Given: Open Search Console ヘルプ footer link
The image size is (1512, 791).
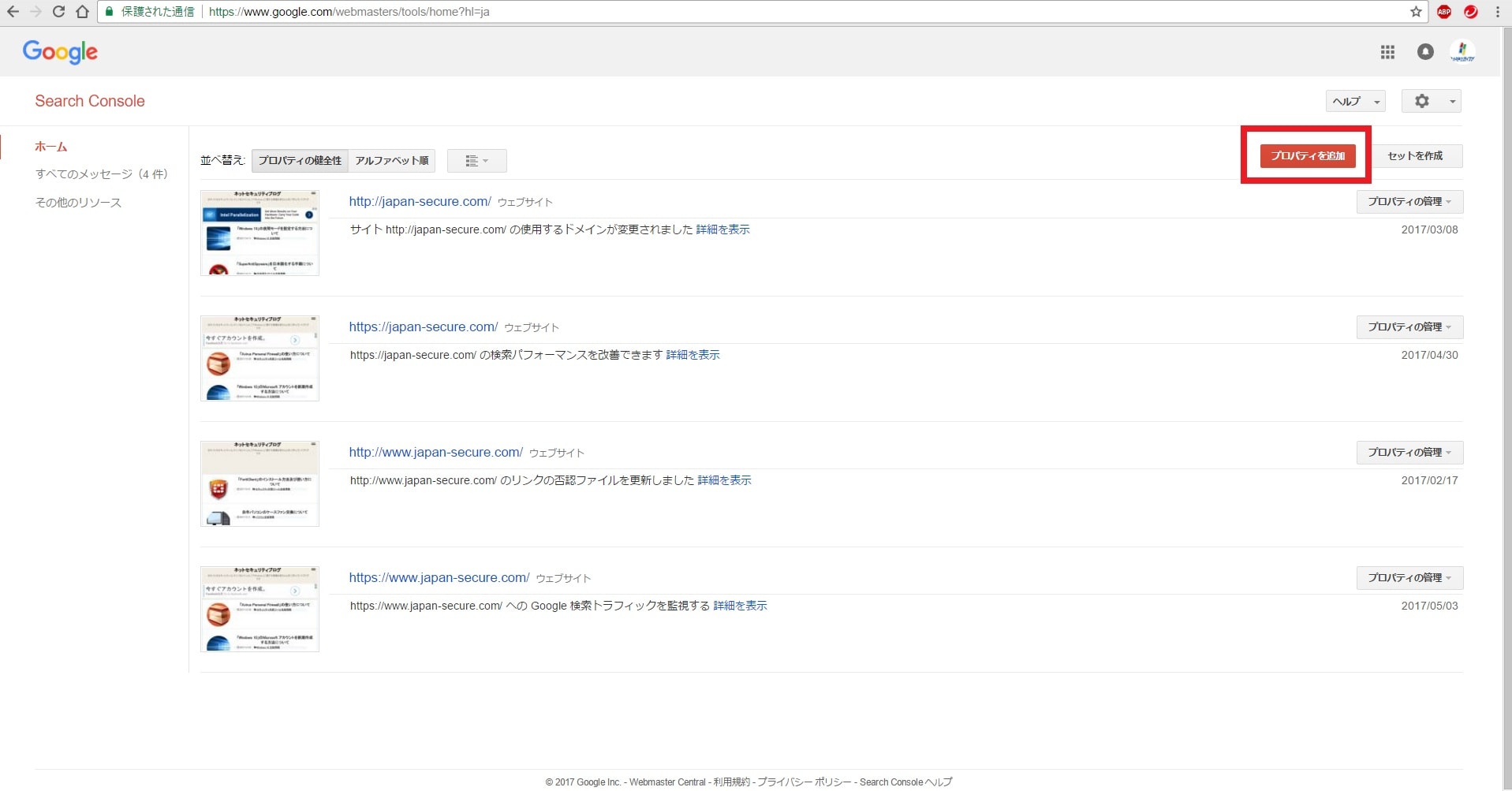Looking at the screenshot, I should pyautogui.click(x=905, y=782).
